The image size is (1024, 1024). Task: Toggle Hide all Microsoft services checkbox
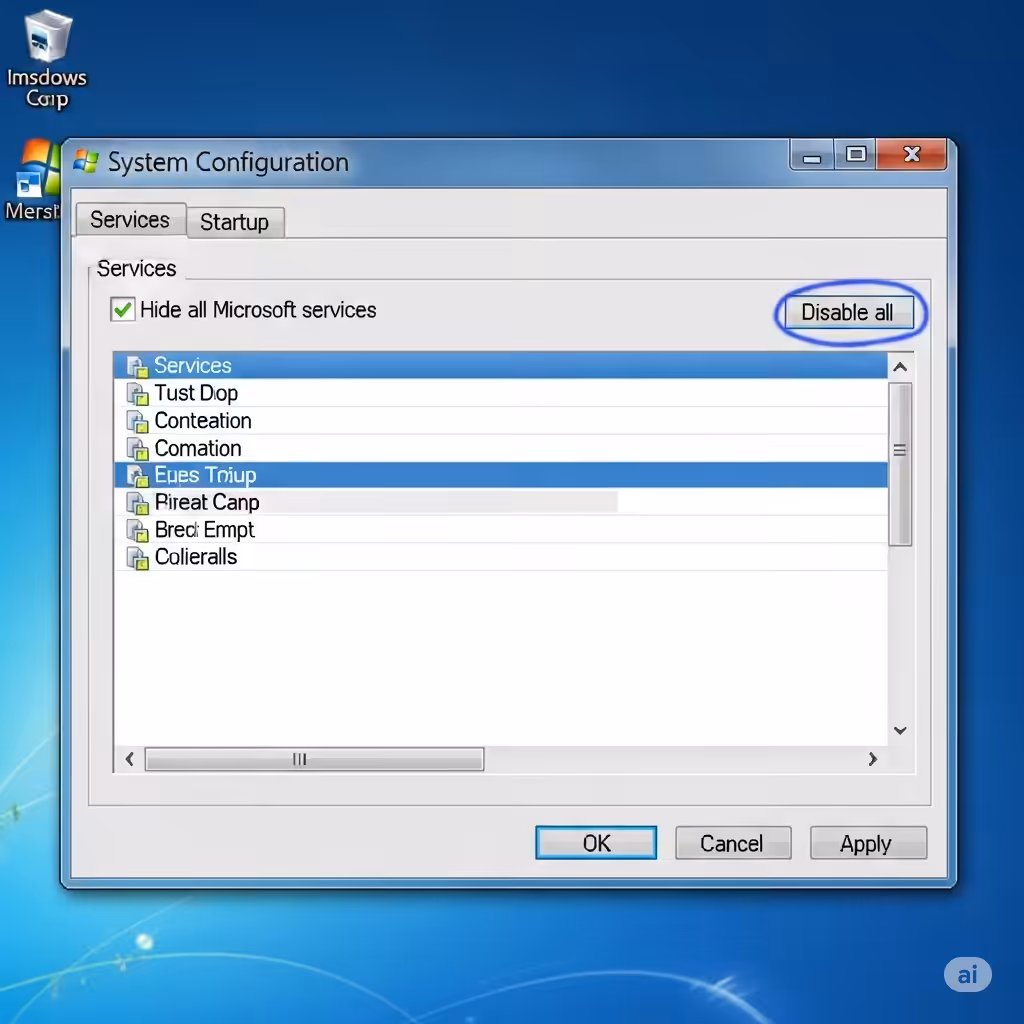coord(123,310)
